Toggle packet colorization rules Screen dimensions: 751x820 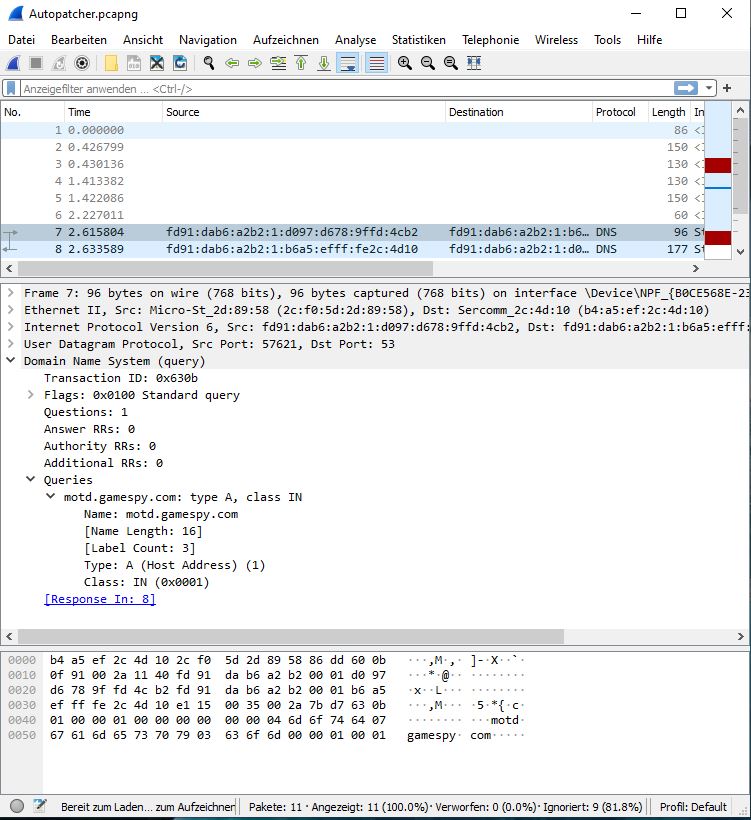[376, 63]
